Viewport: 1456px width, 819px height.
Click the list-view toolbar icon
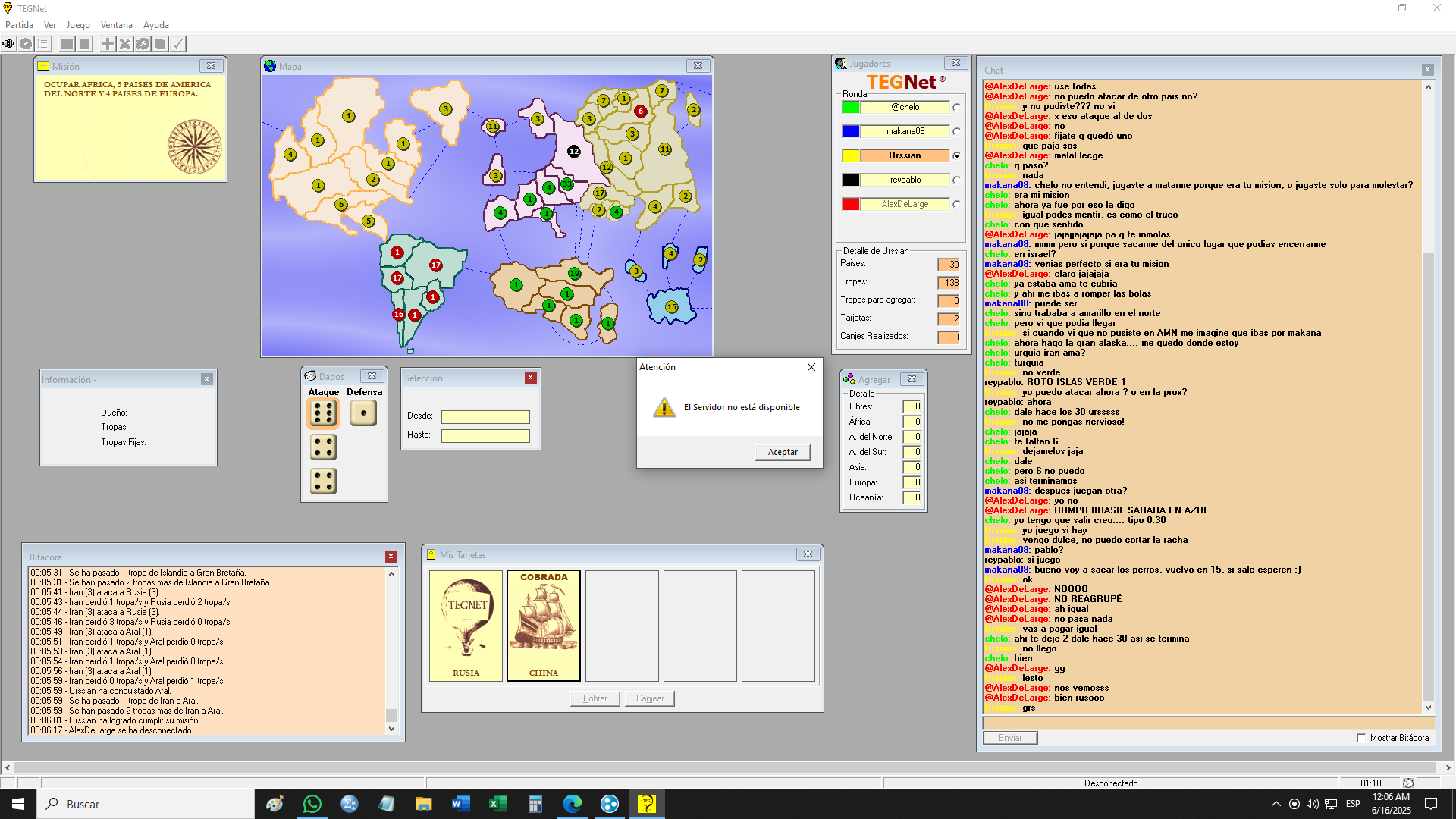coord(43,44)
